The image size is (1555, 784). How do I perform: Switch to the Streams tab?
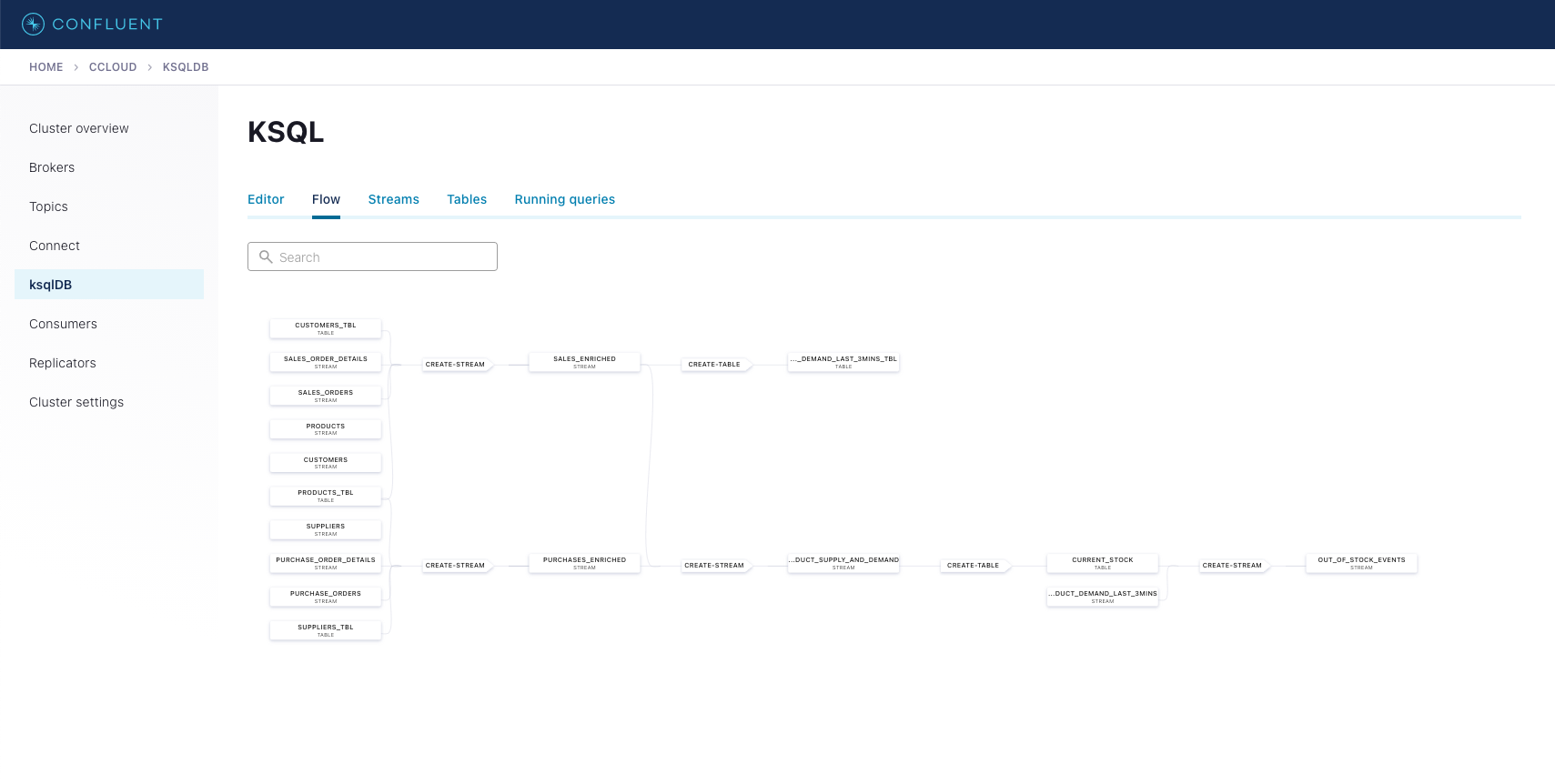click(x=394, y=199)
